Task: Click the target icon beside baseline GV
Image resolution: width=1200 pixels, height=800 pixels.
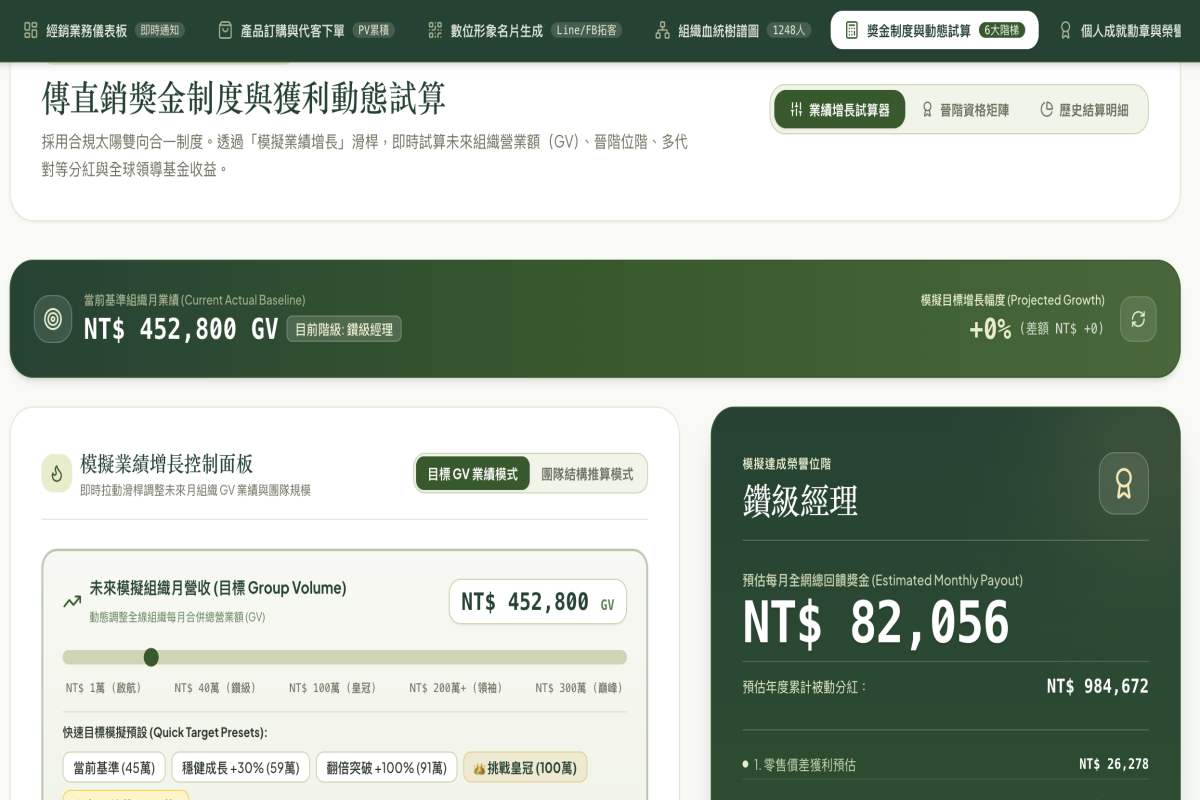Action: tap(53, 319)
